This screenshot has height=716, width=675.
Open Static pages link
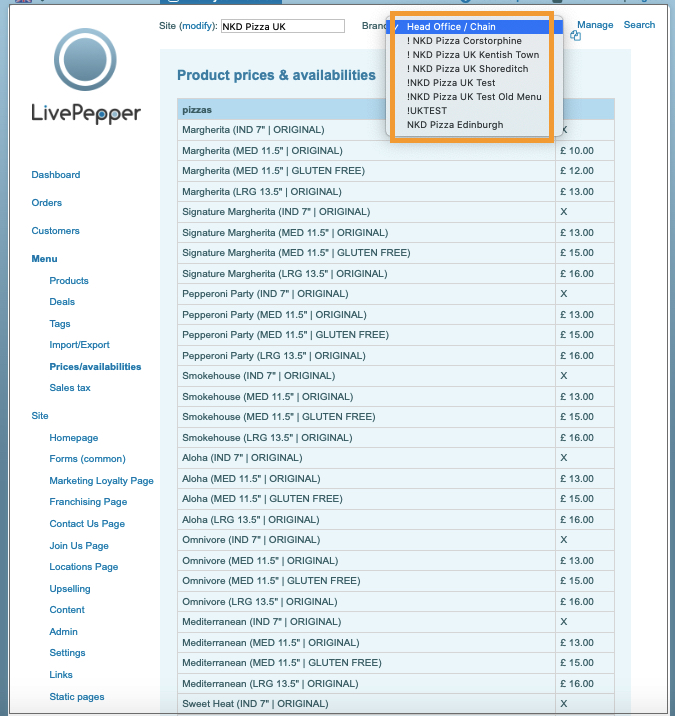(x=77, y=696)
